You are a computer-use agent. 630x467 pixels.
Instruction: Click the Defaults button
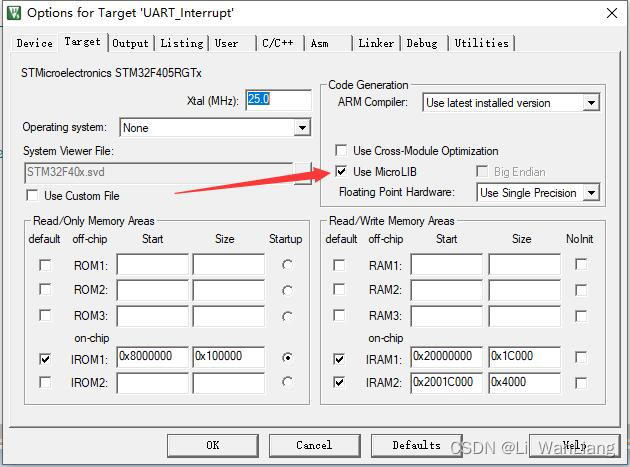tap(417, 445)
